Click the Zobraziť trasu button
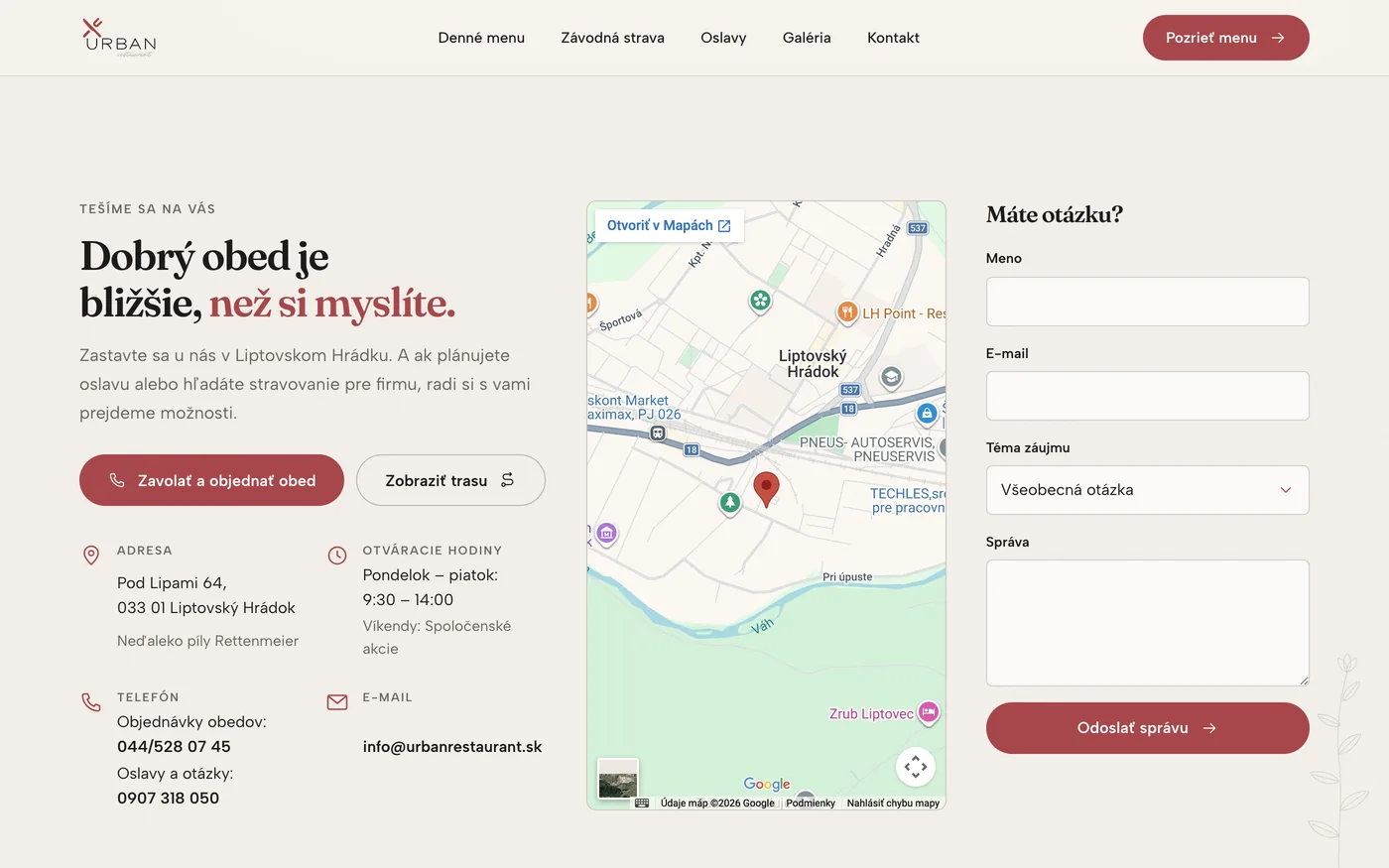The image size is (1389, 868). click(x=450, y=480)
